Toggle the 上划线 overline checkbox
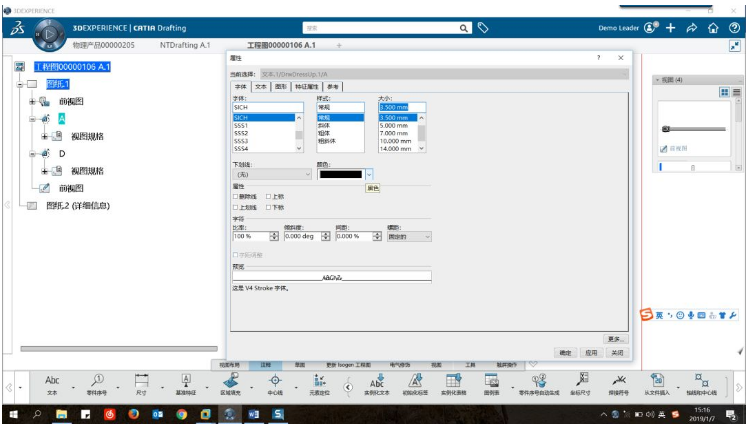This screenshot has width=749, height=429. tap(235, 207)
